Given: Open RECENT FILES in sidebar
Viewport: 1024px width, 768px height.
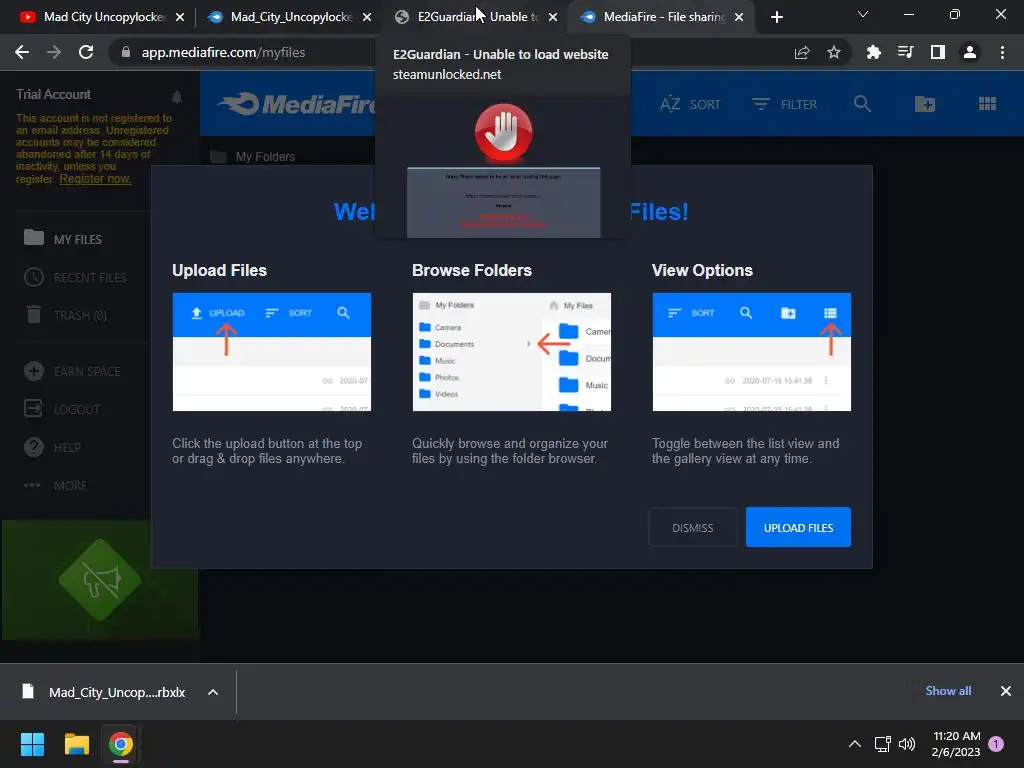Looking at the screenshot, I should pos(76,278).
